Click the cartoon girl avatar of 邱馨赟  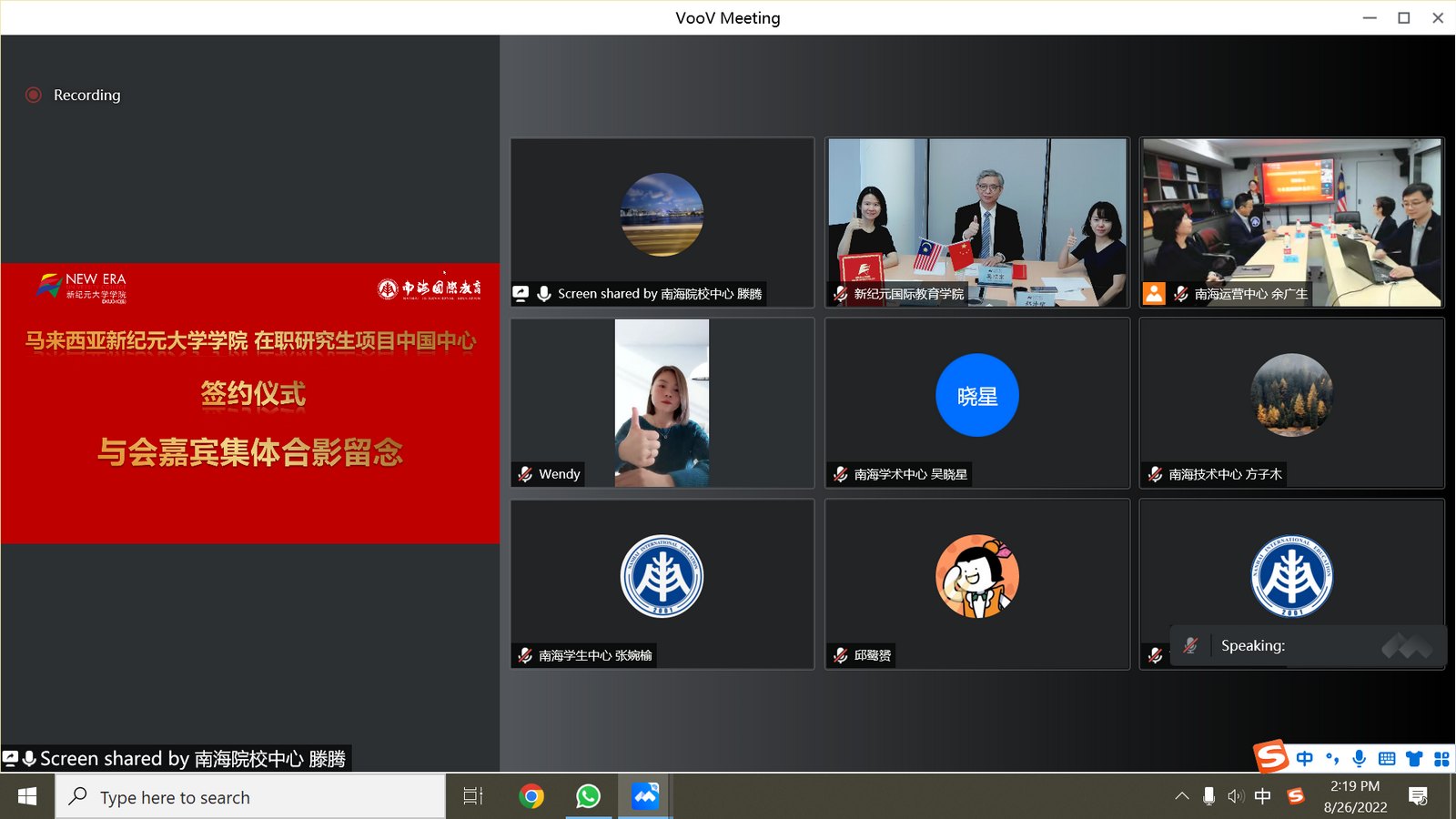click(977, 576)
